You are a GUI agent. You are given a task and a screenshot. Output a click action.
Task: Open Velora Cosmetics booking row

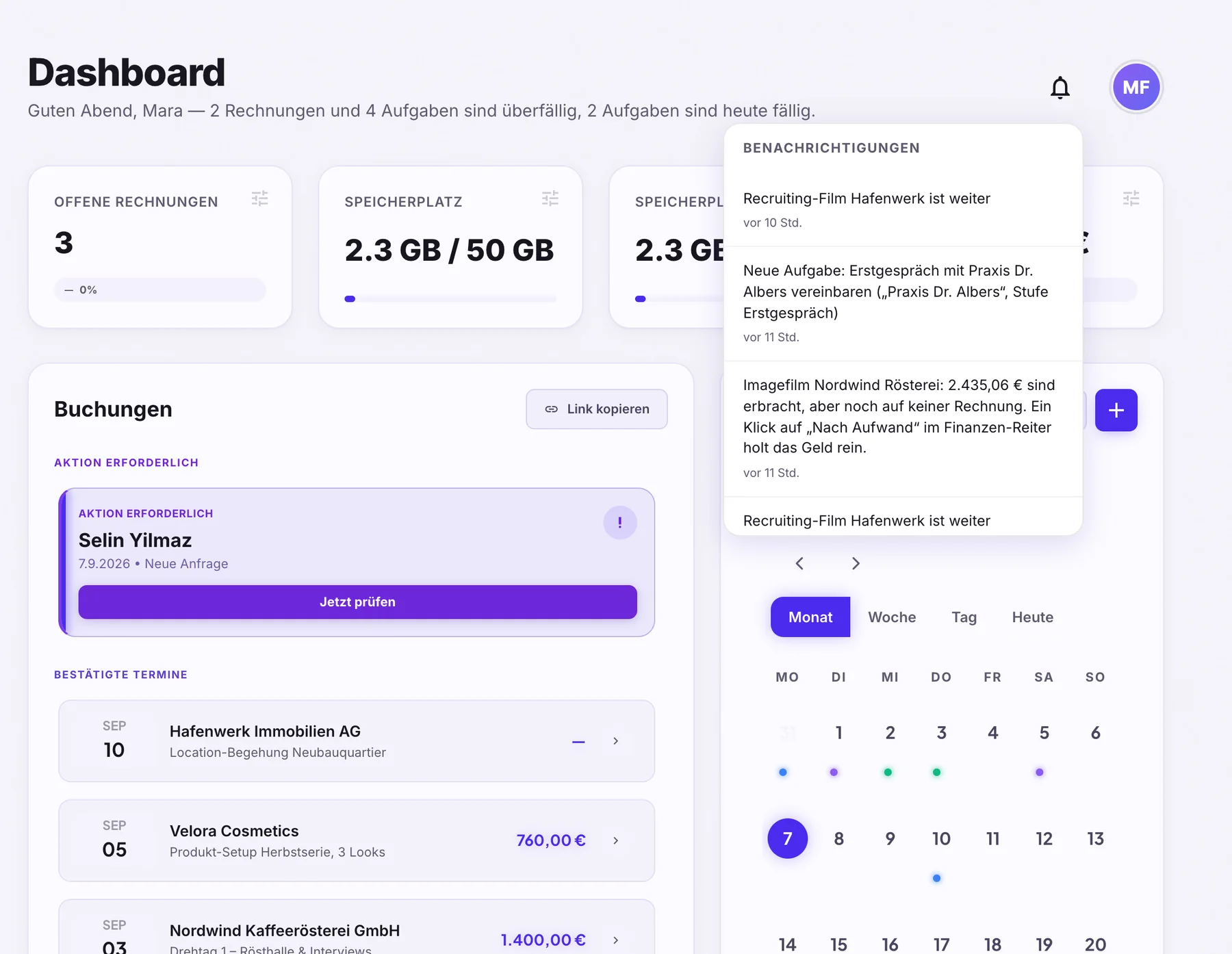357,840
